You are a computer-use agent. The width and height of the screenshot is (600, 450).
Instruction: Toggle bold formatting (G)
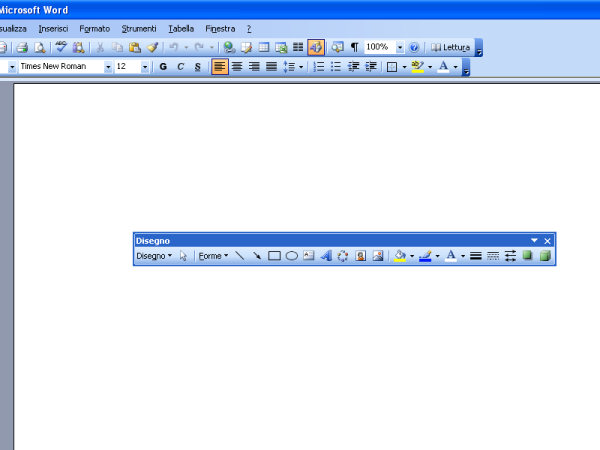pyautogui.click(x=163, y=67)
